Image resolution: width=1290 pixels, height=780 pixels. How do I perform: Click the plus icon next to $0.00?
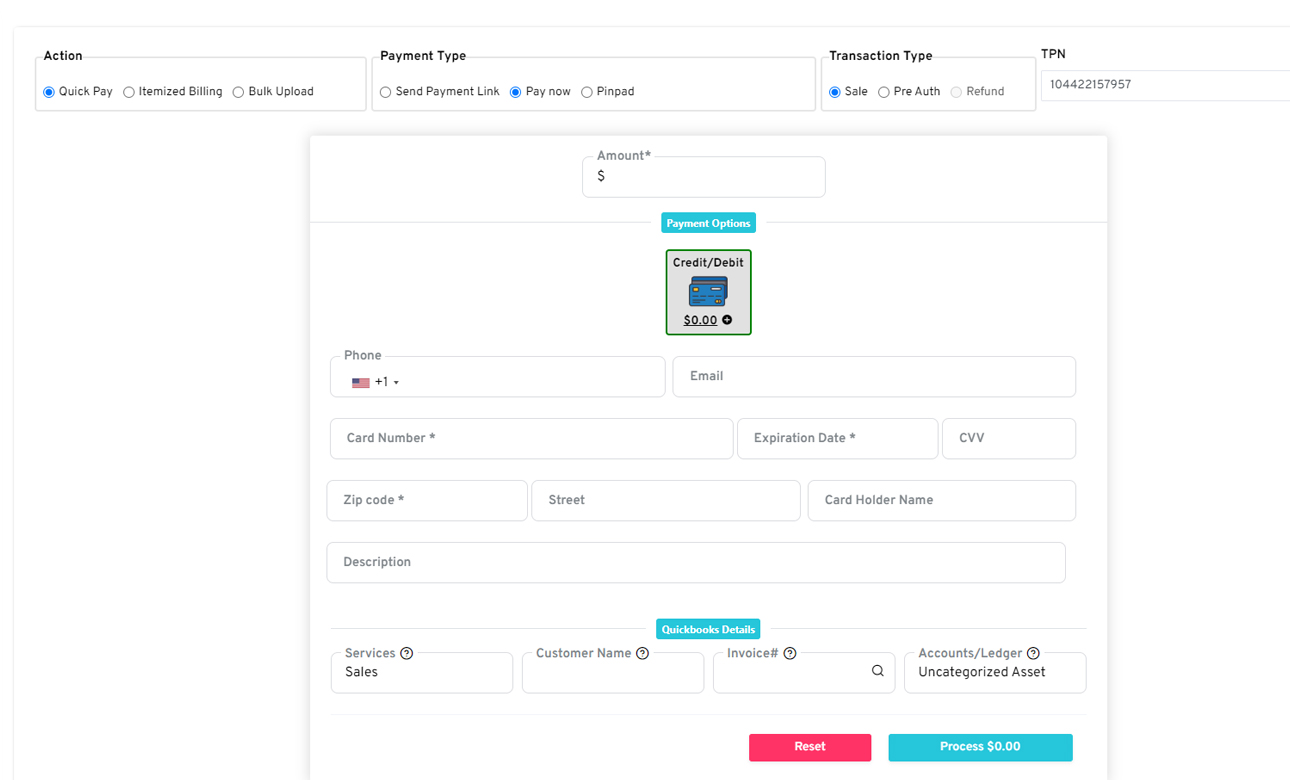click(x=727, y=320)
